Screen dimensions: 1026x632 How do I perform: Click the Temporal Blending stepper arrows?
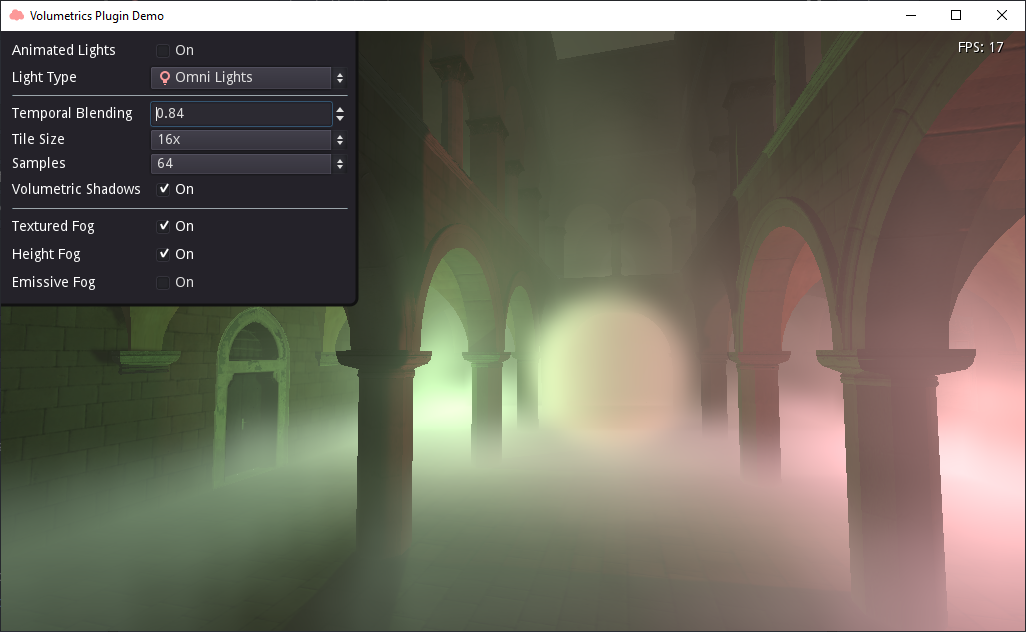[340, 114]
